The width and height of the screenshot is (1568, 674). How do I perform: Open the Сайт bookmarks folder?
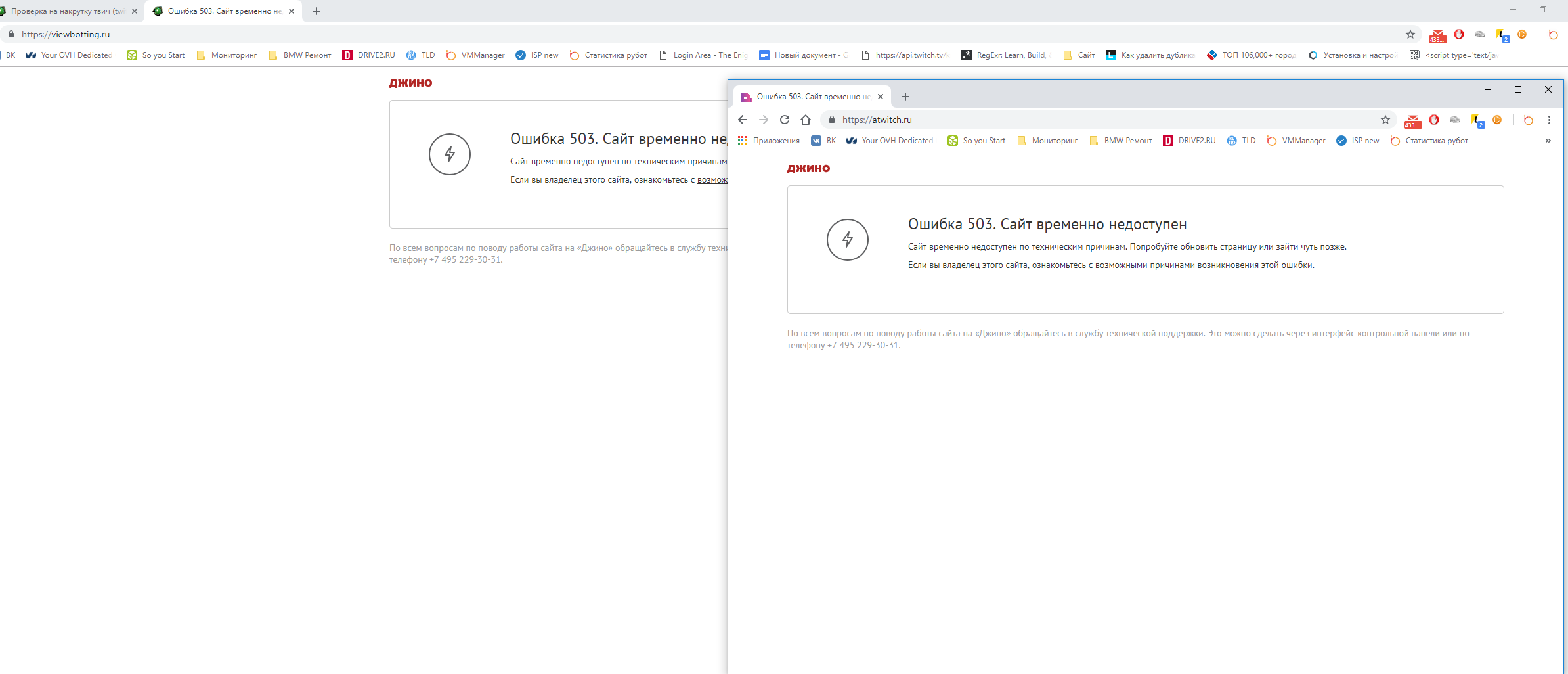click(1079, 55)
